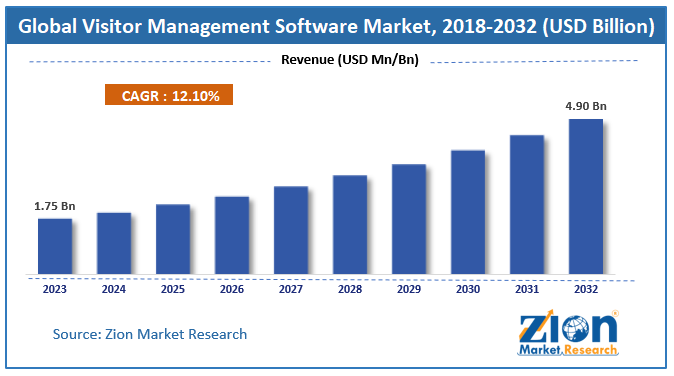Select the 2031 bar in the chart
Screen dimensions: 674x376
527,205
